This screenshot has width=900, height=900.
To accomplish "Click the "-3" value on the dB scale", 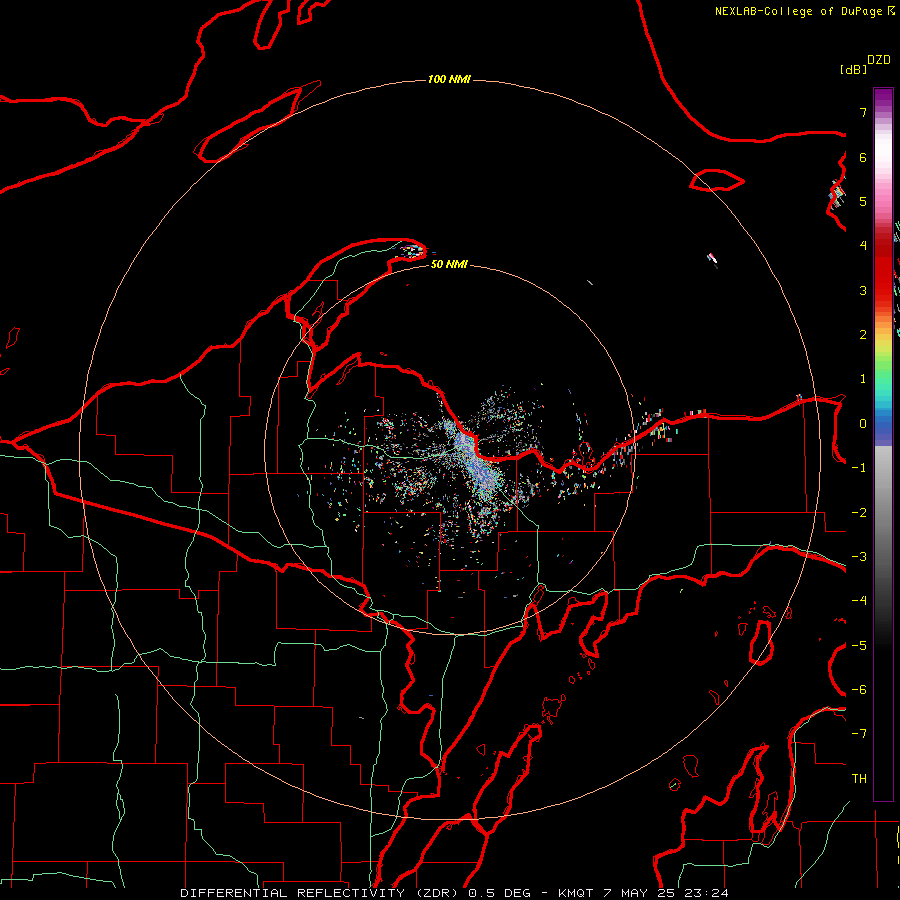I will coord(859,557).
